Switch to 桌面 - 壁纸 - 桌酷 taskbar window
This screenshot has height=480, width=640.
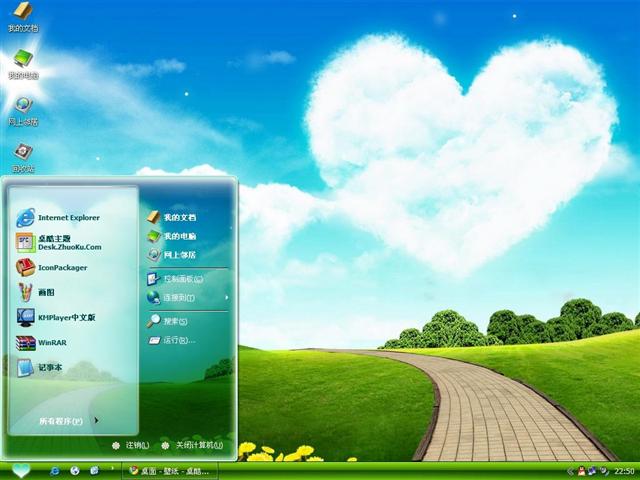point(169,471)
